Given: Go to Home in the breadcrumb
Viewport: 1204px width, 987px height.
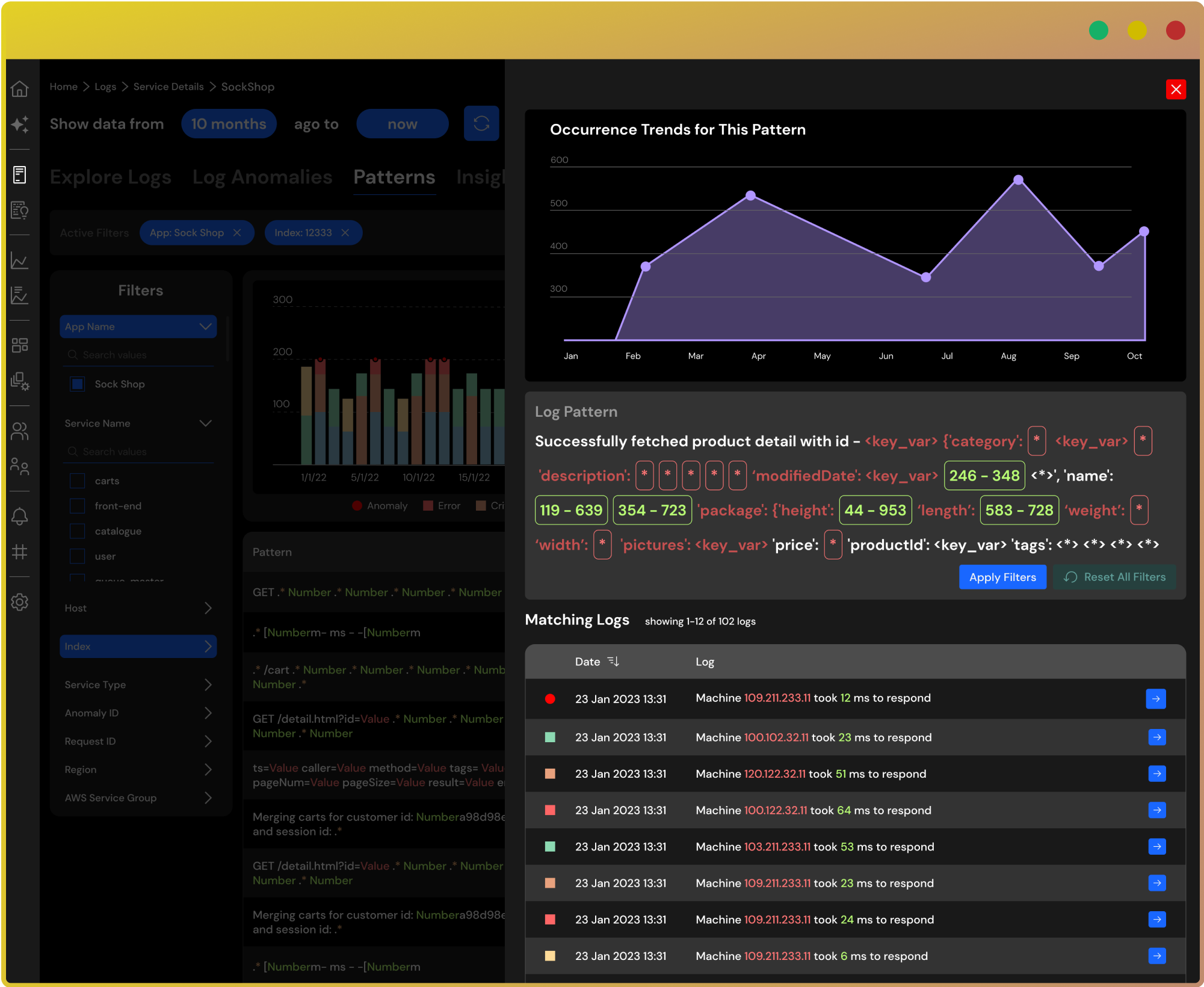Looking at the screenshot, I should pyautogui.click(x=64, y=87).
